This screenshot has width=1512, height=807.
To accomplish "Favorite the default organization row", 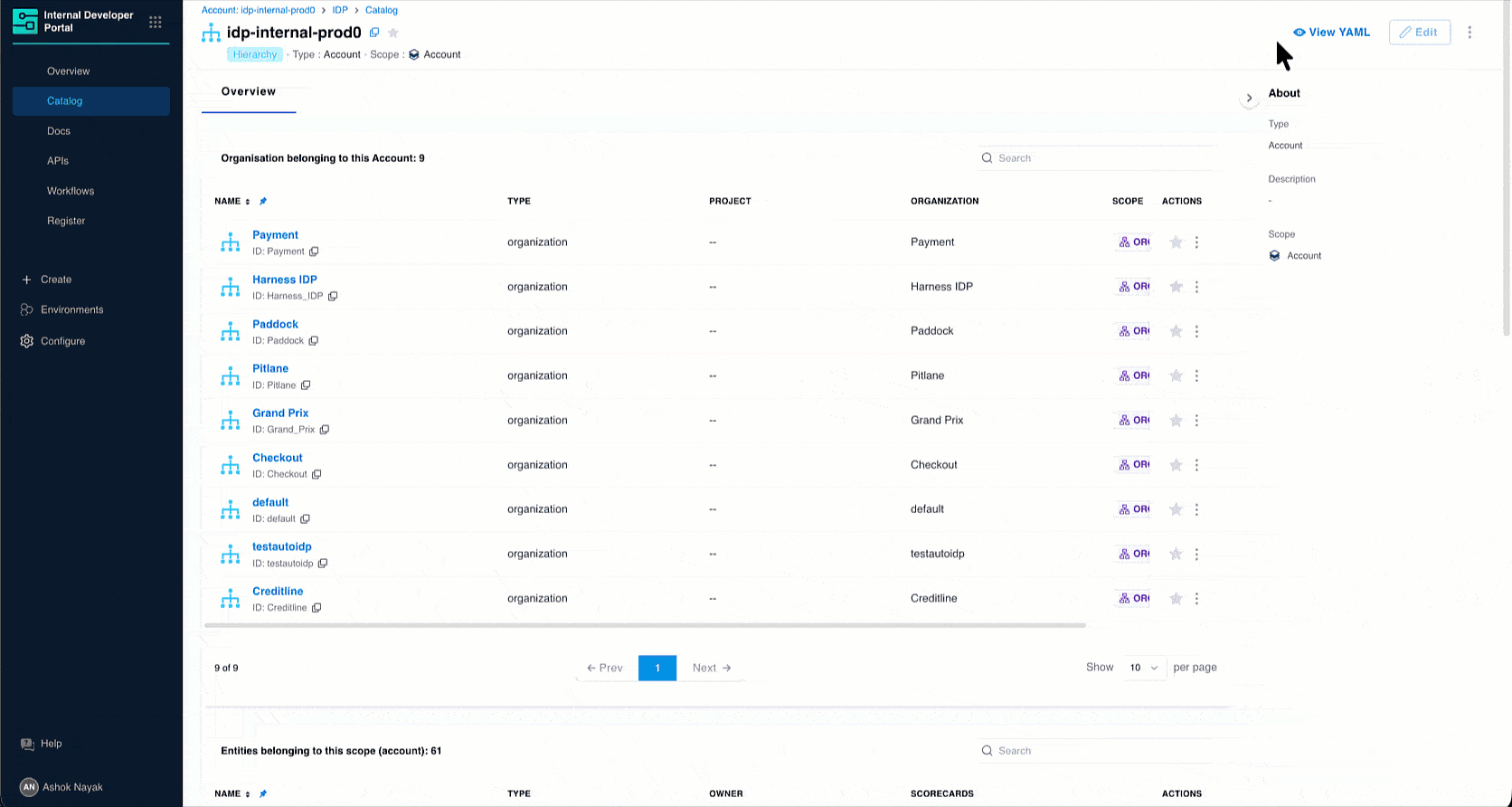I will click(1176, 509).
